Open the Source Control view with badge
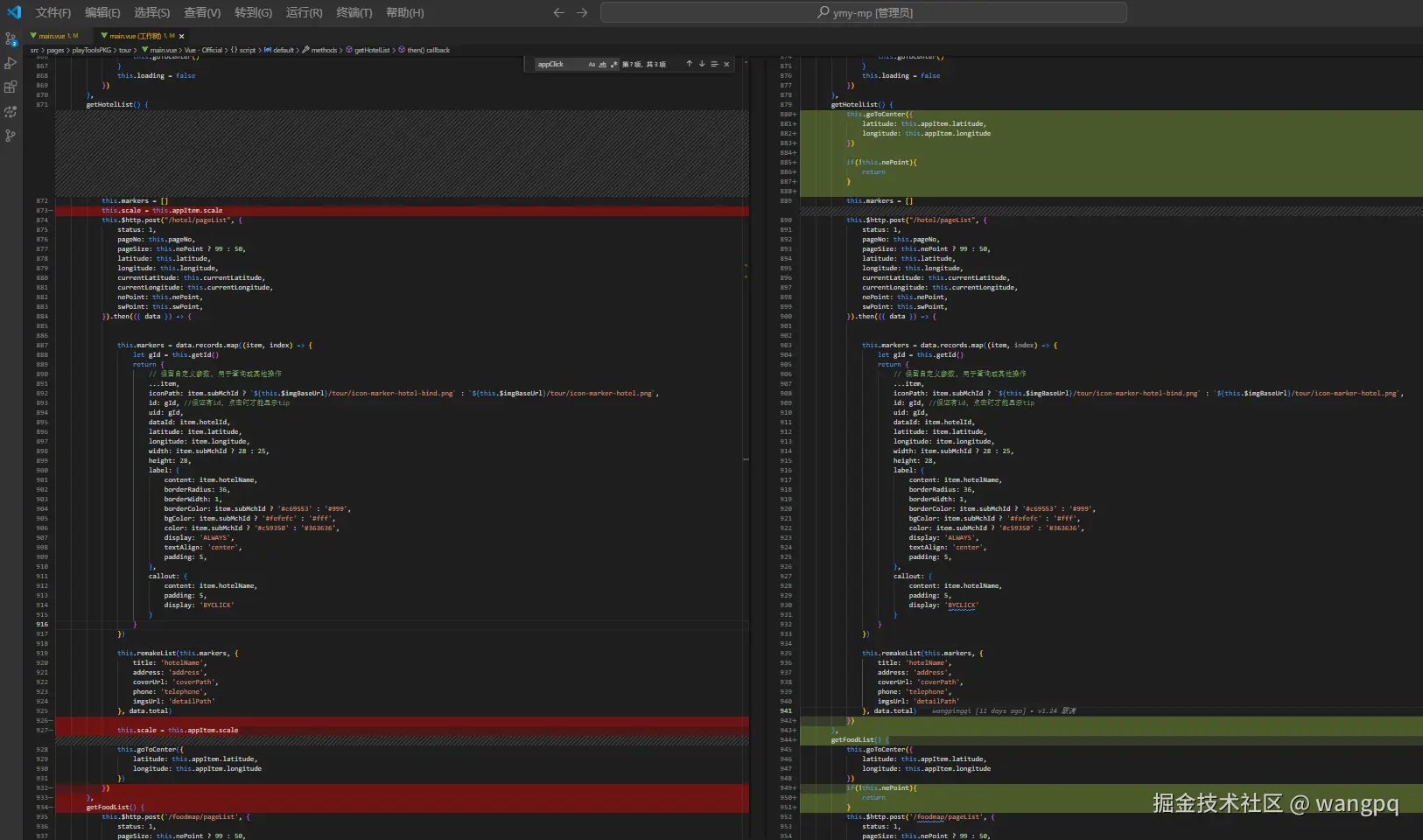The image size is (1423, 840). coord(11,38)
